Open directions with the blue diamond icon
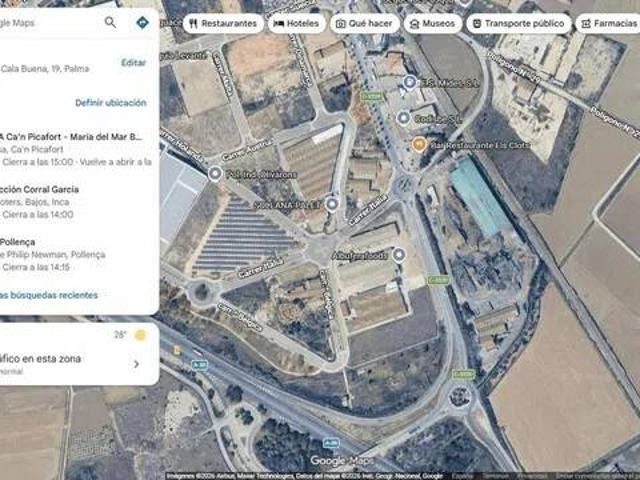This screenshot has width=640, height=480. (x=142, y=22)
